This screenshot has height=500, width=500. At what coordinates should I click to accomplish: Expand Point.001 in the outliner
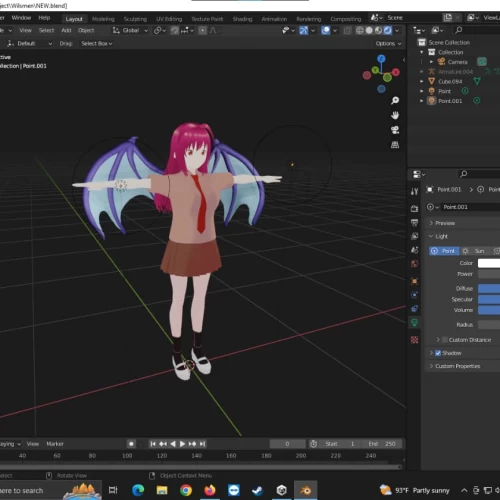pyautogui.click(x=422, y=101)
